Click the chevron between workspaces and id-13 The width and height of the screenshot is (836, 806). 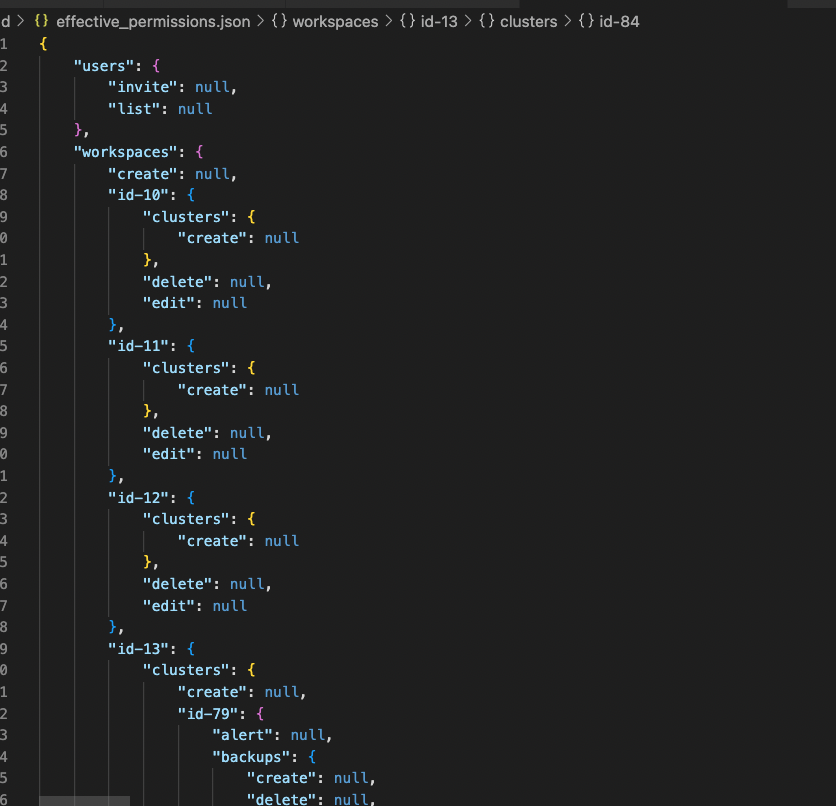click(x=389, y=21)
